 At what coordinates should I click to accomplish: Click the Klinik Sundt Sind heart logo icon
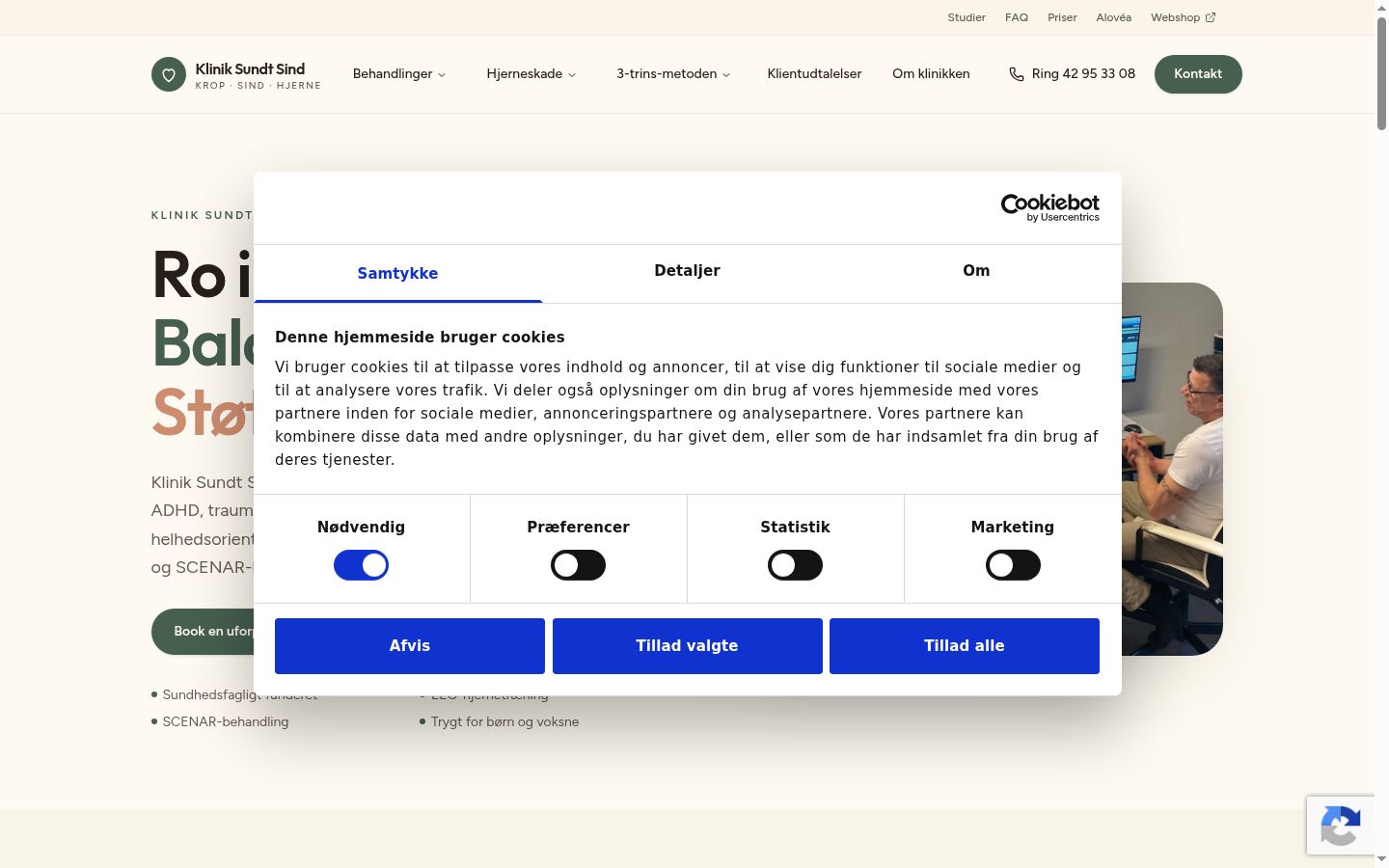coord(169,74)
